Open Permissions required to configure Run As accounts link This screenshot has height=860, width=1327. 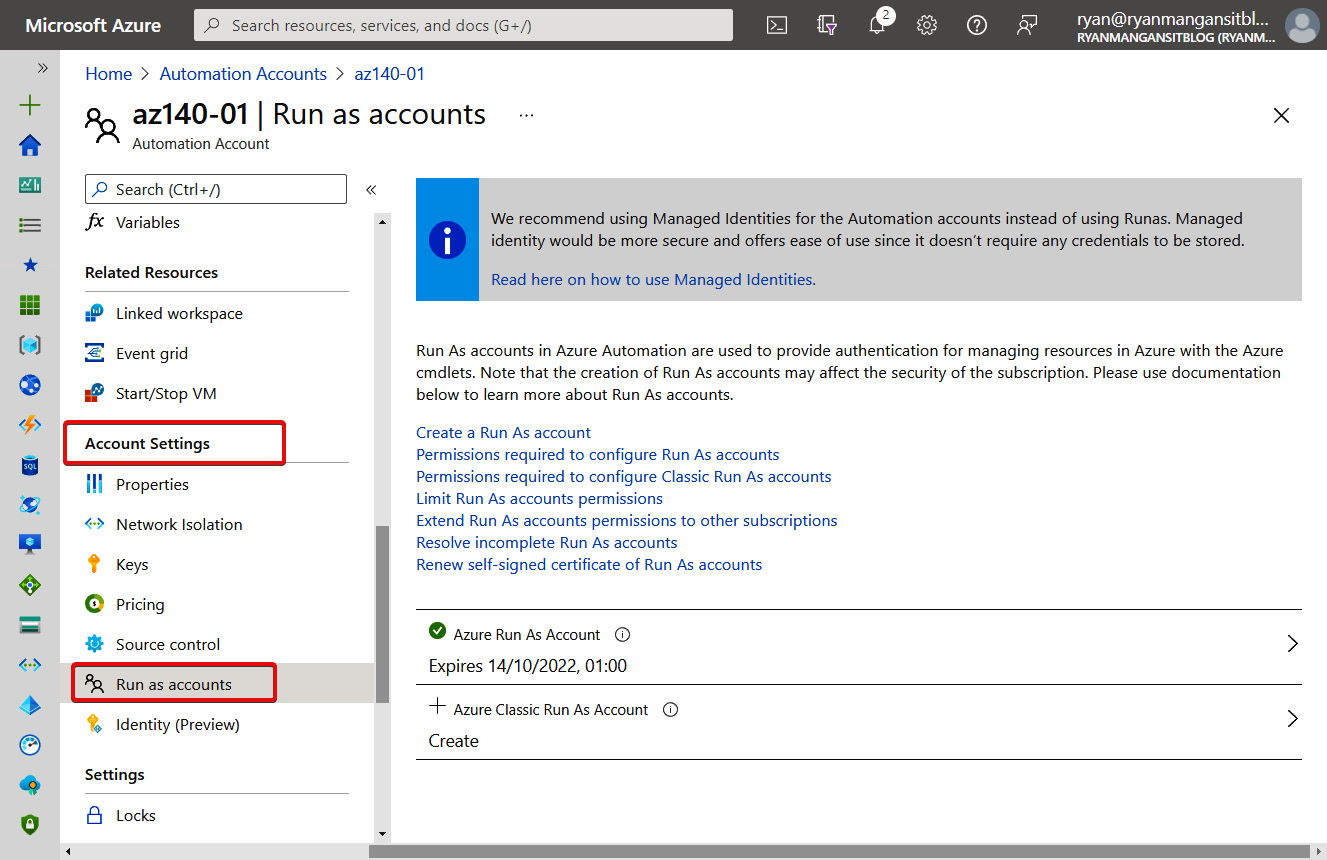pyautogui.click(x=598, y=455)
